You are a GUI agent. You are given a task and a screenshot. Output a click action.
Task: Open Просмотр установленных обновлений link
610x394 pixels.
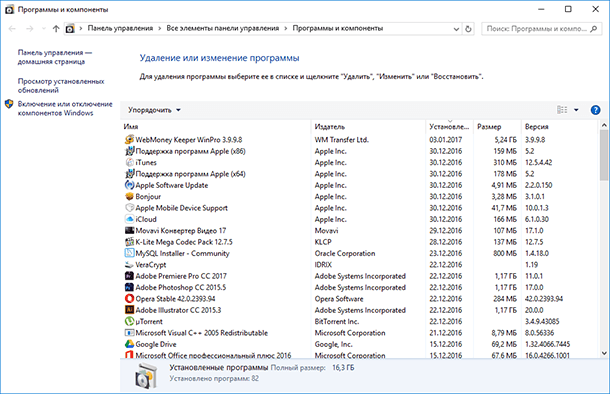[x=61, y=86]
